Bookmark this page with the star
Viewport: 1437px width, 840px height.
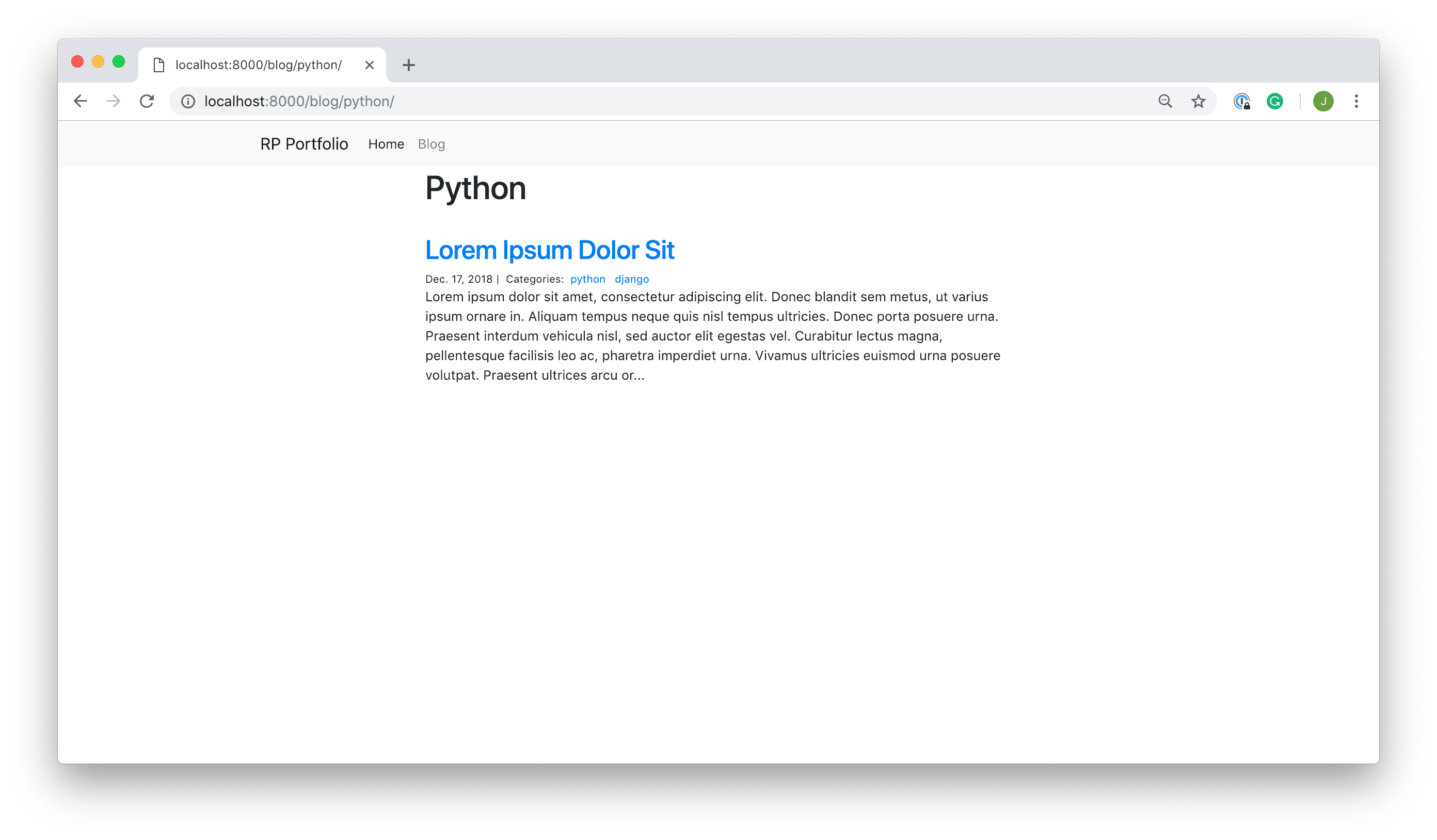(1199, 102)
